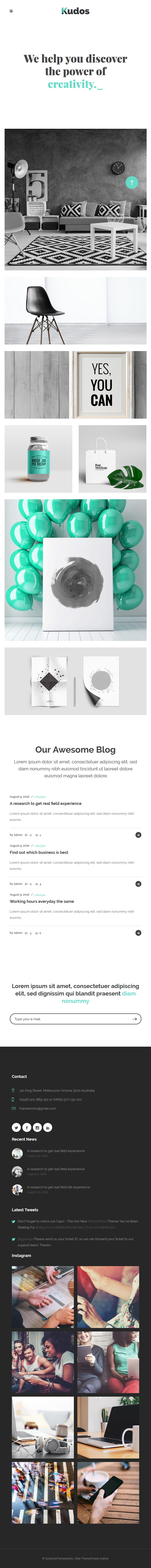The height and width of the screenshot is (1568, 151).
Task: Open blog post 'Working hours everyday the same'
Action: 42,901
